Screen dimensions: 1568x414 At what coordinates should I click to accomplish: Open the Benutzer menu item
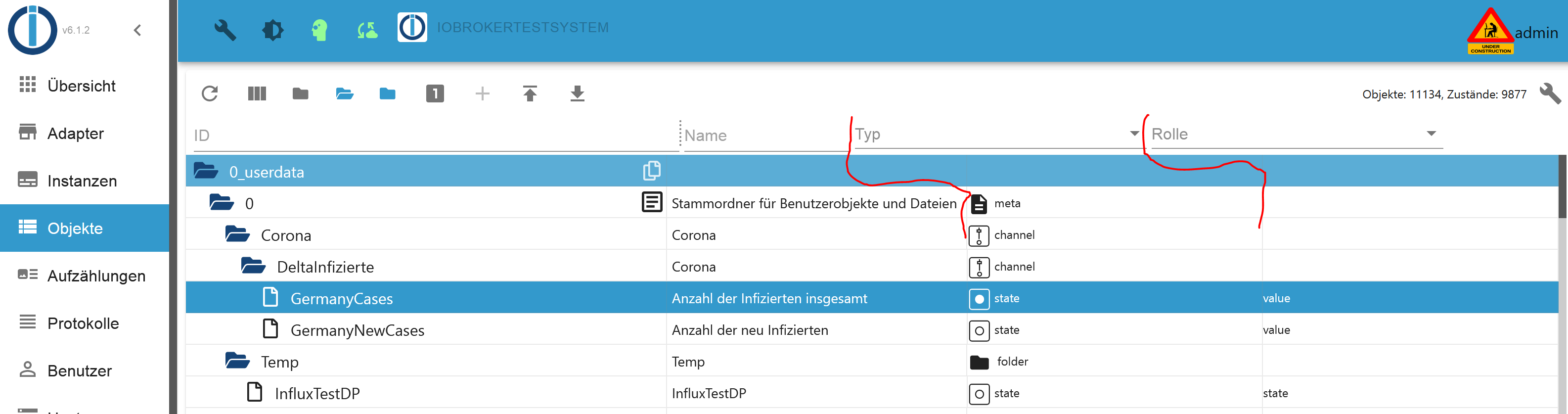pos(85,371)
